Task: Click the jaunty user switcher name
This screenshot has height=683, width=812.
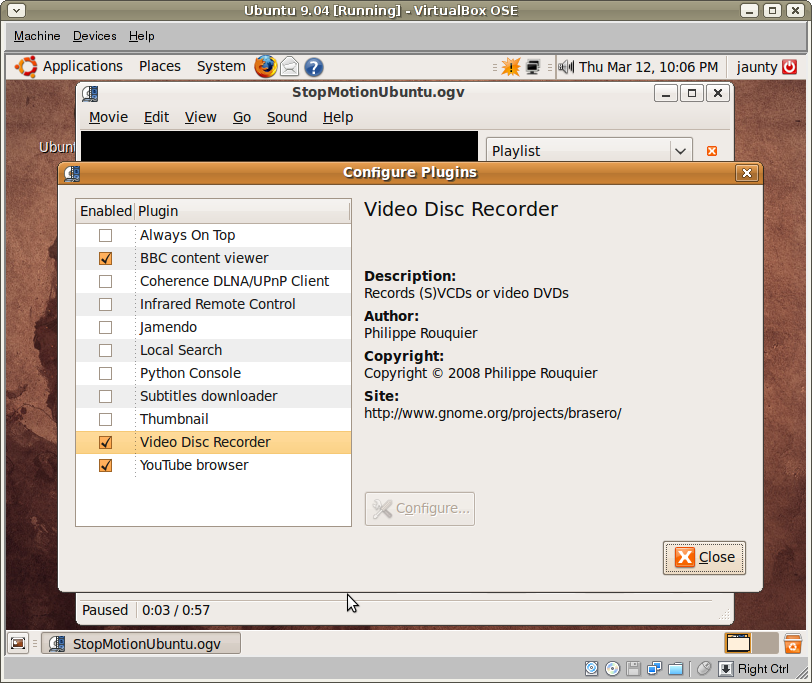Action: click(757, 67)
